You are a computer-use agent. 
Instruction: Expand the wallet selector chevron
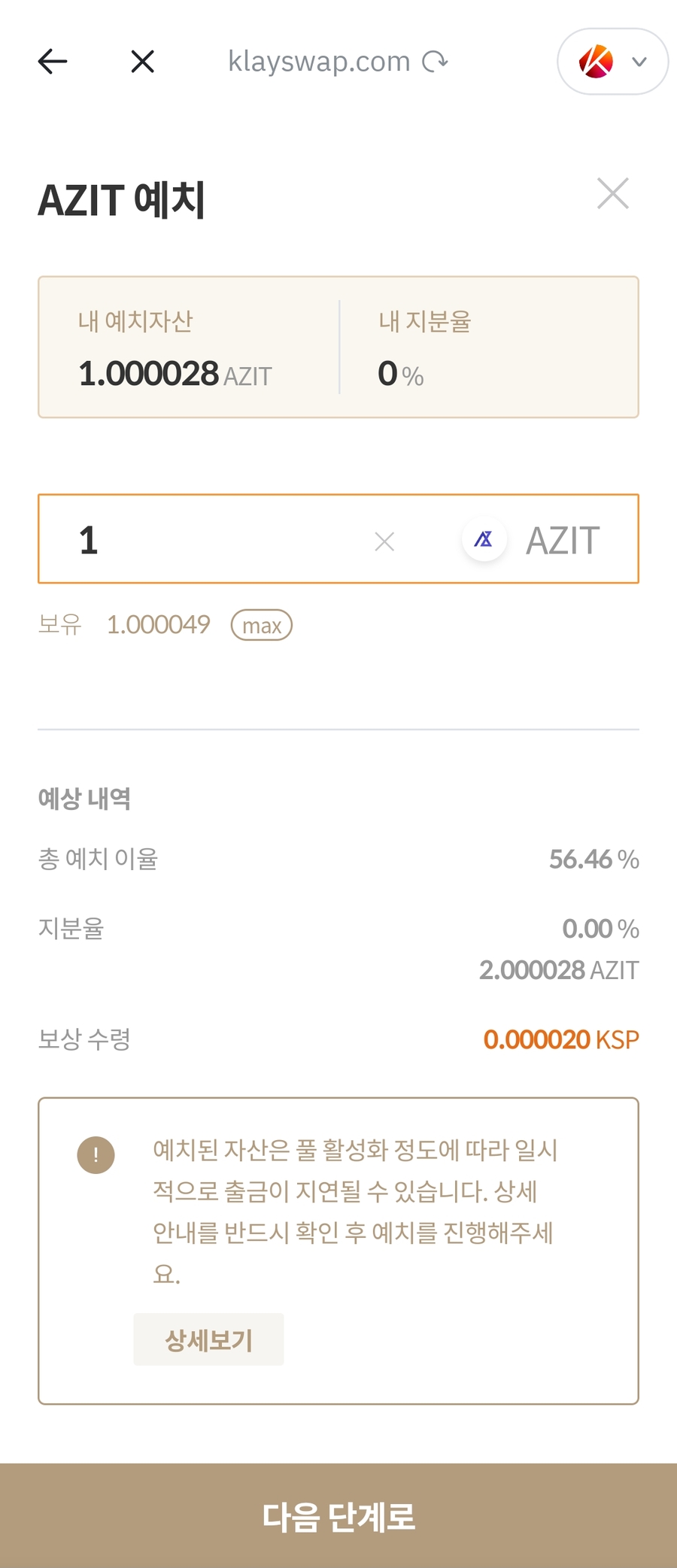tap(639, 62)
